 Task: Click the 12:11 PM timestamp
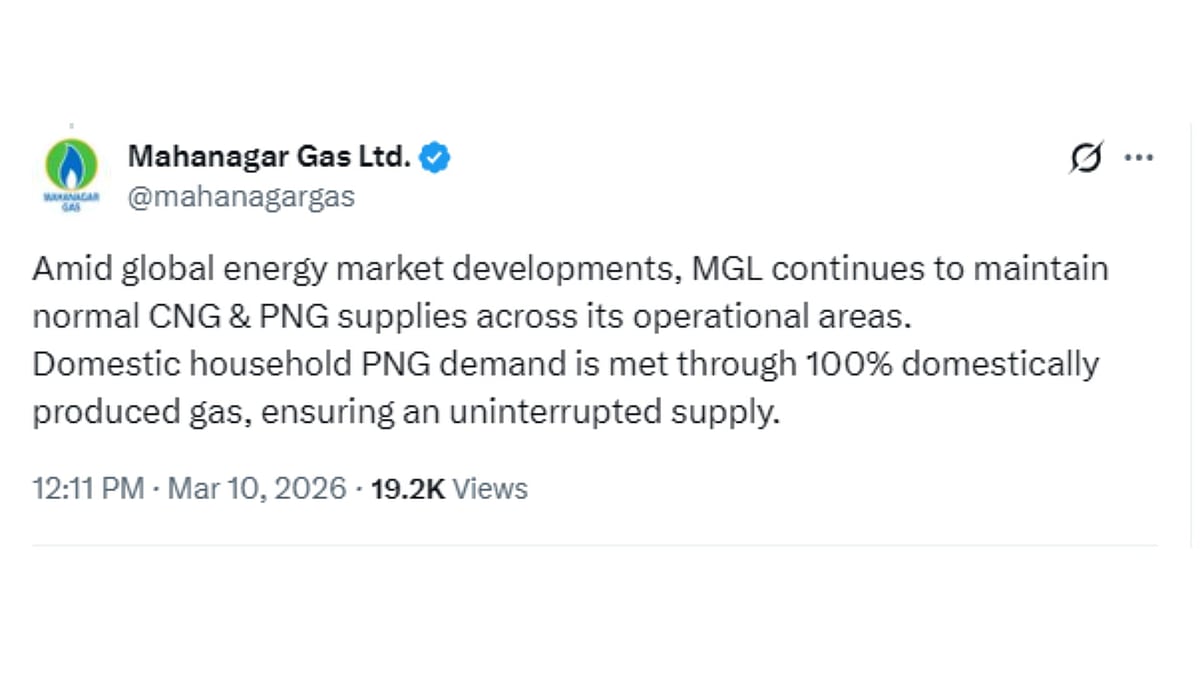[x=88, y=488]
